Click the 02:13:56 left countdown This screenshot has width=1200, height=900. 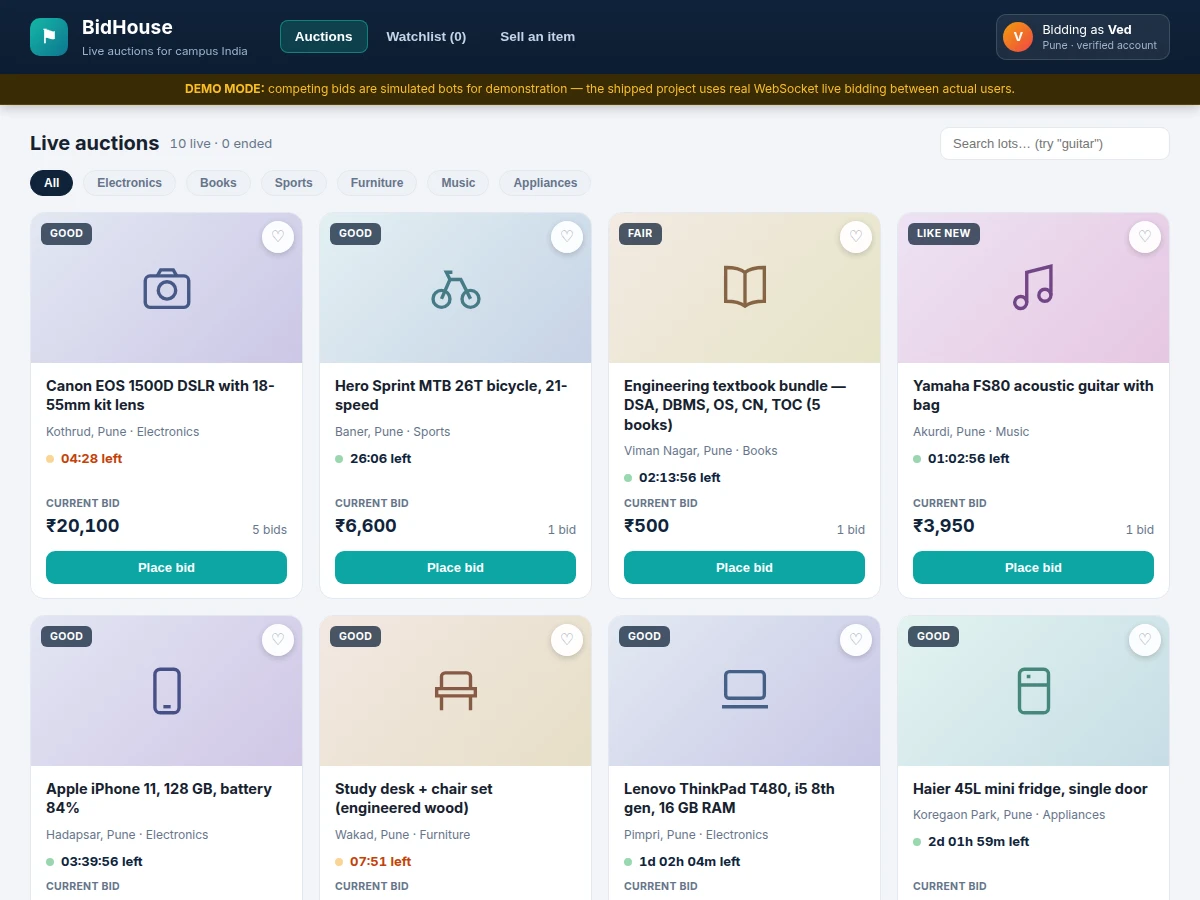click(679, 478)
